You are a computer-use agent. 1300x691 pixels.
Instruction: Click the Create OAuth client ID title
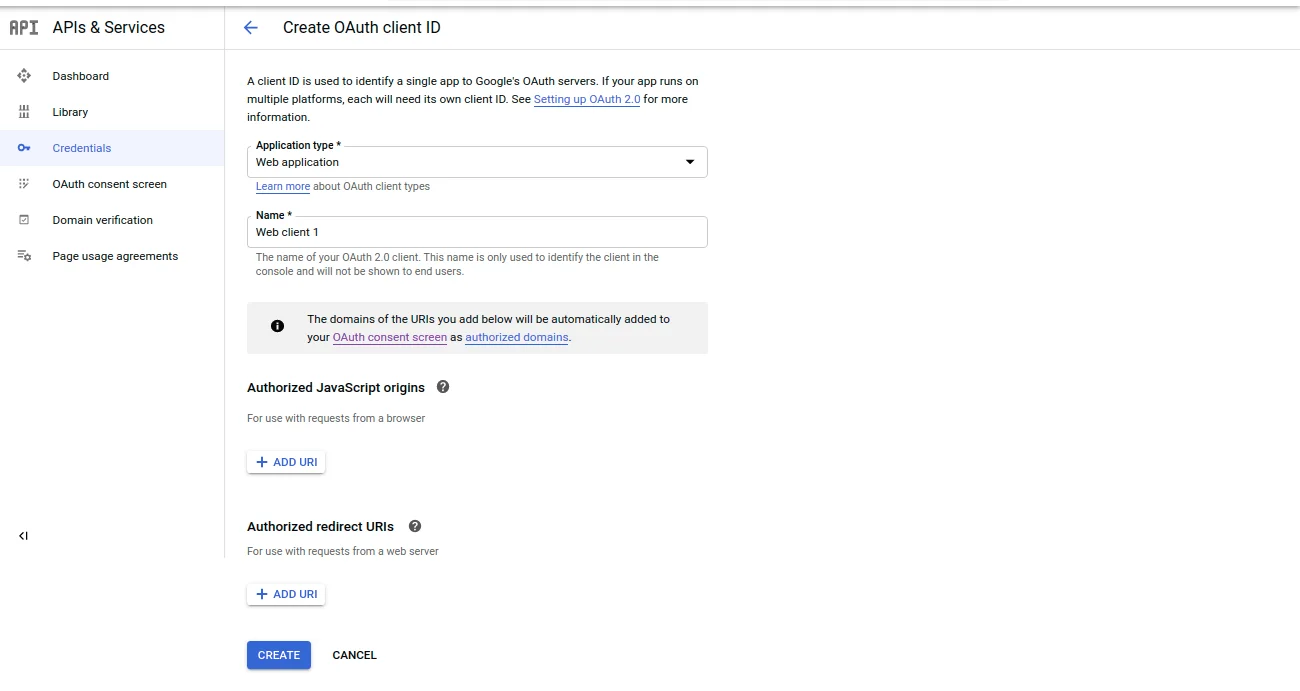click(x=362, y=28)
